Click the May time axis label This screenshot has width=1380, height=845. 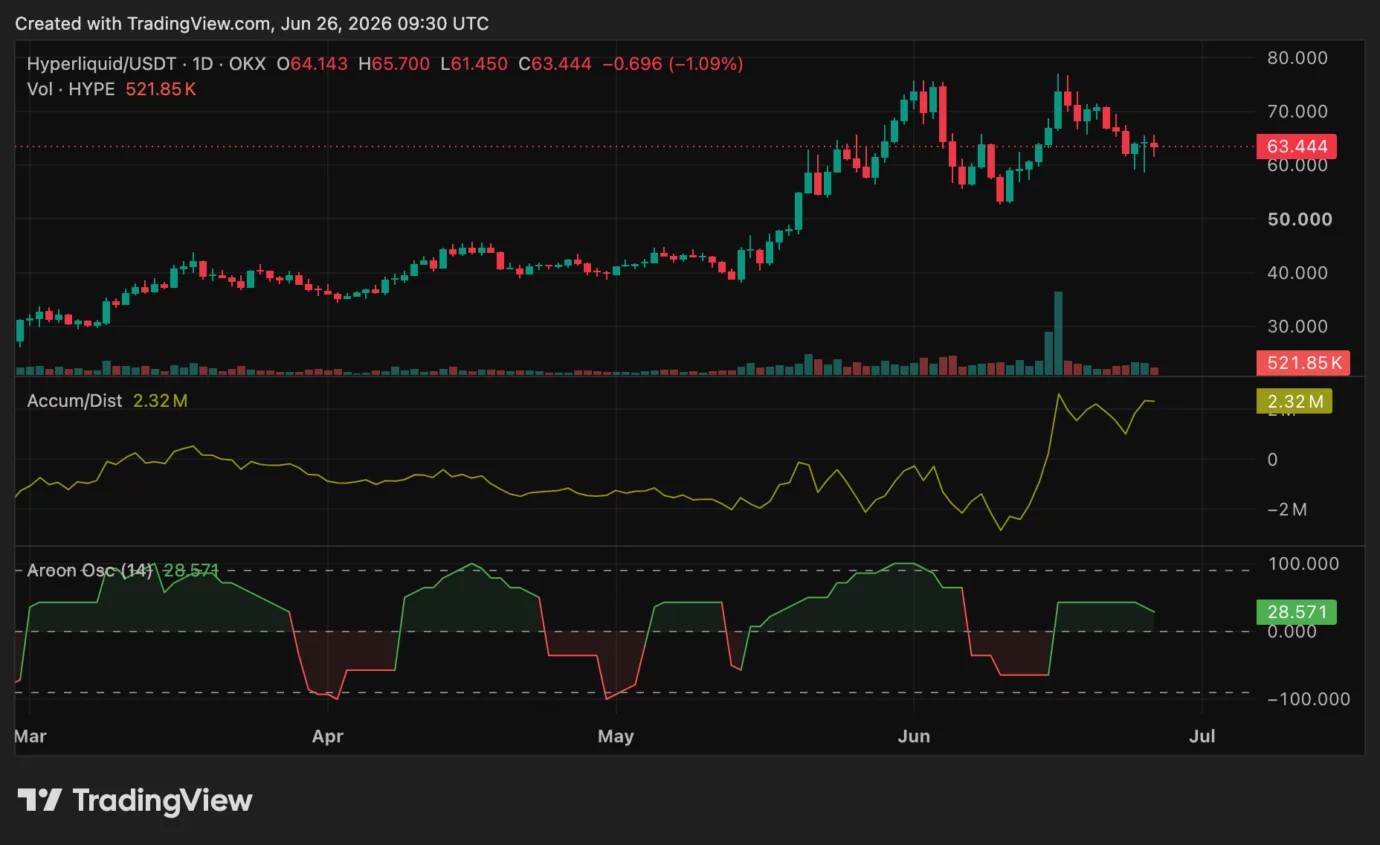(x=615, y=737)
